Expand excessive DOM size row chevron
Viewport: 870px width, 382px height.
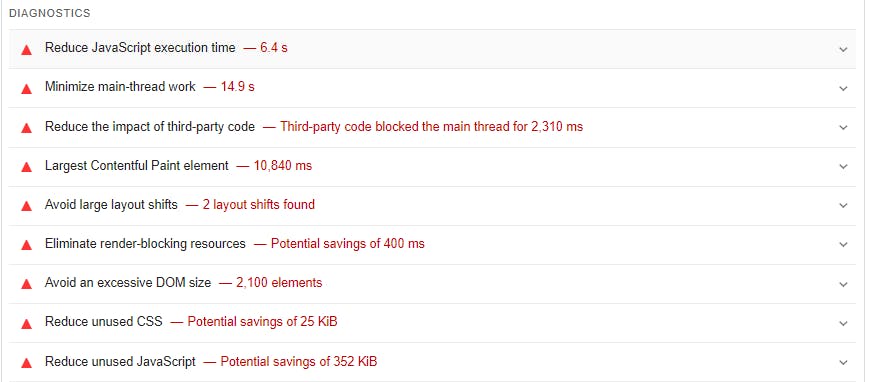coord(843,284)
